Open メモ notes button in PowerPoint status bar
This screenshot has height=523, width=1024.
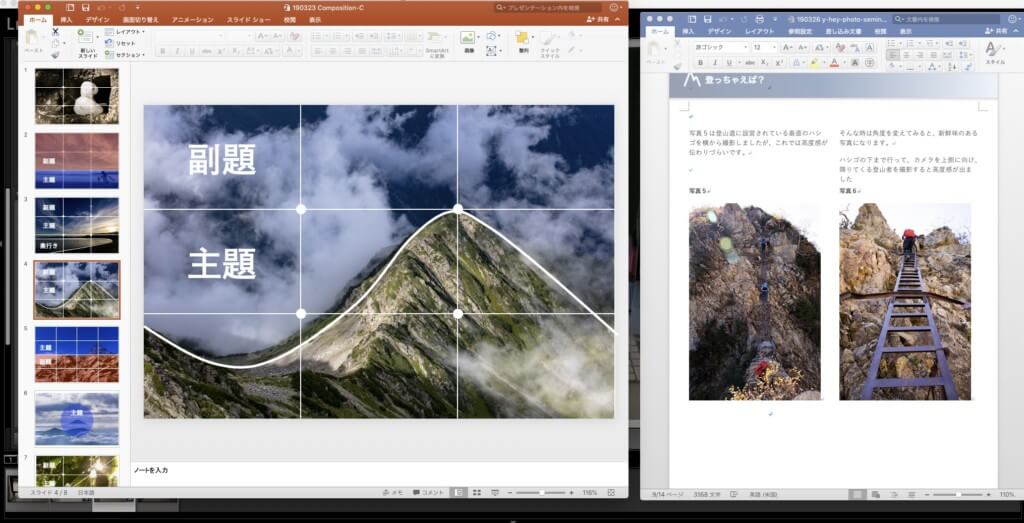(x=392, y=492)
